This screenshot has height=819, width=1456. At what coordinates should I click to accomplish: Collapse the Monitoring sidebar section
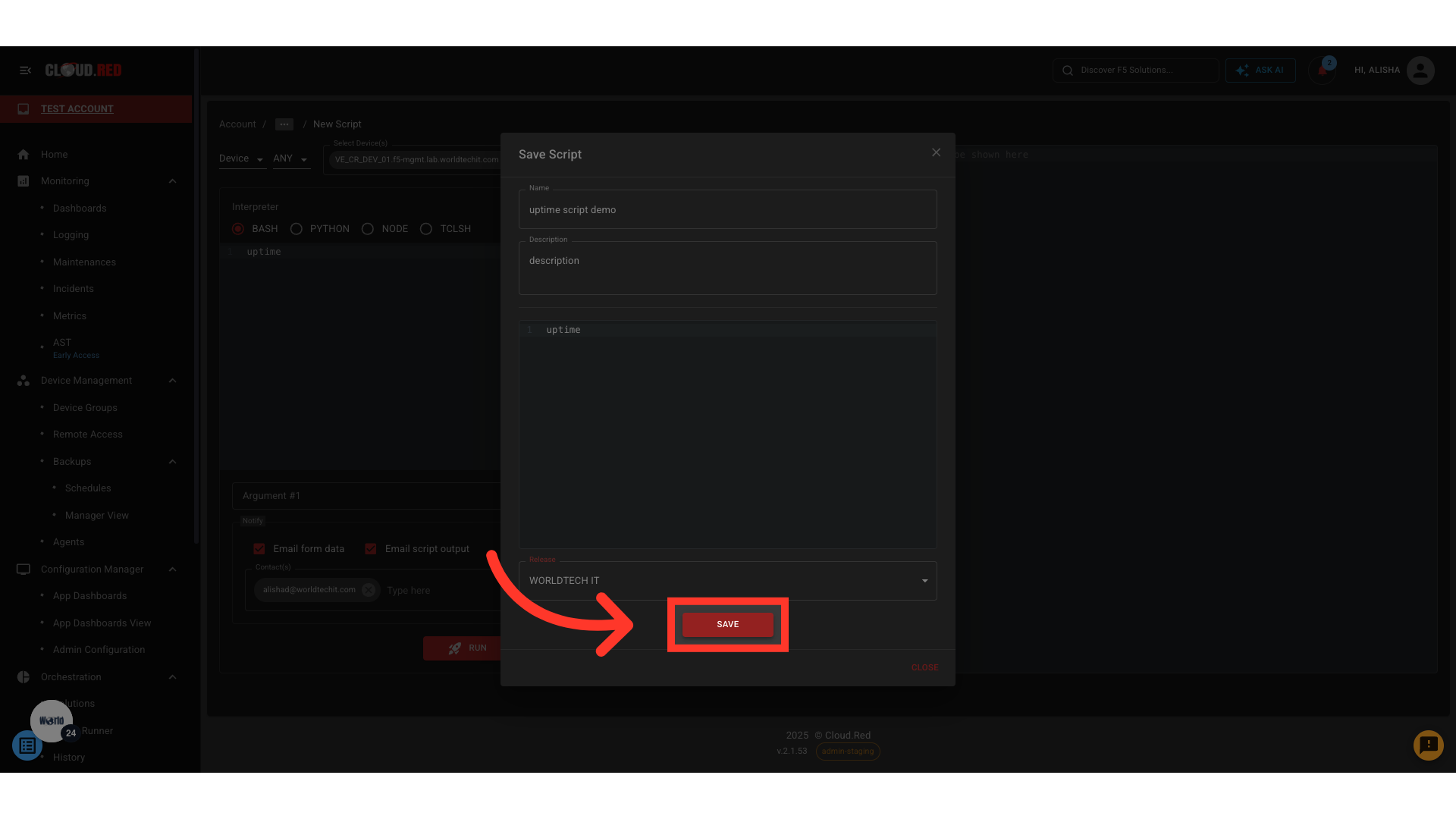pos(172,181)
